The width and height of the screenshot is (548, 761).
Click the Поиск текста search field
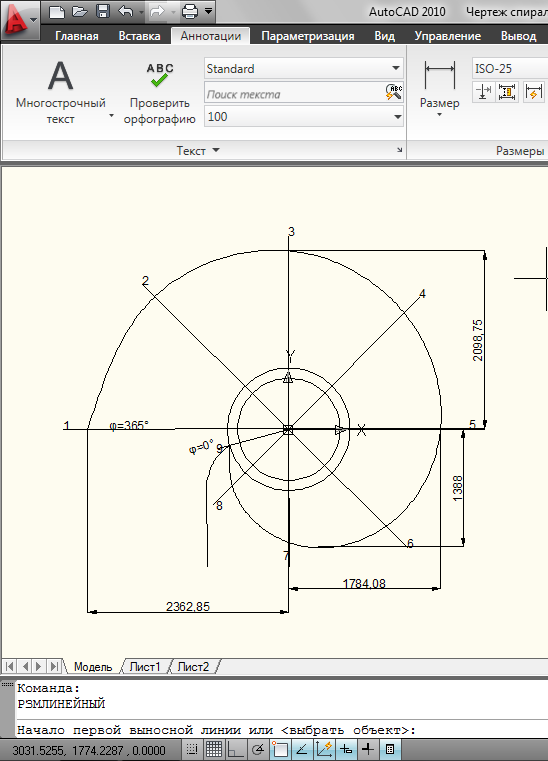(293, 94)
